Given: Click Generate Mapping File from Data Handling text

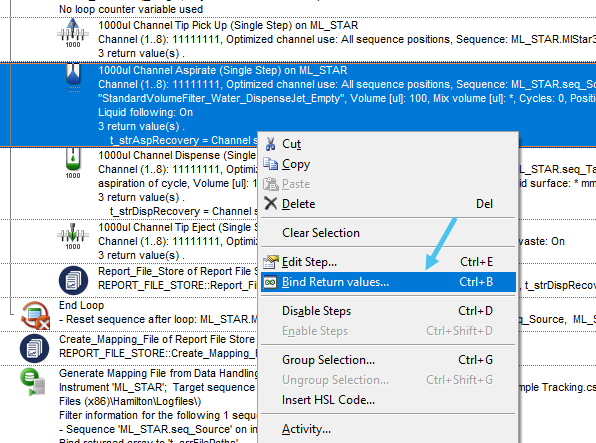Looking at the screenshot, I should pos(159,373).
